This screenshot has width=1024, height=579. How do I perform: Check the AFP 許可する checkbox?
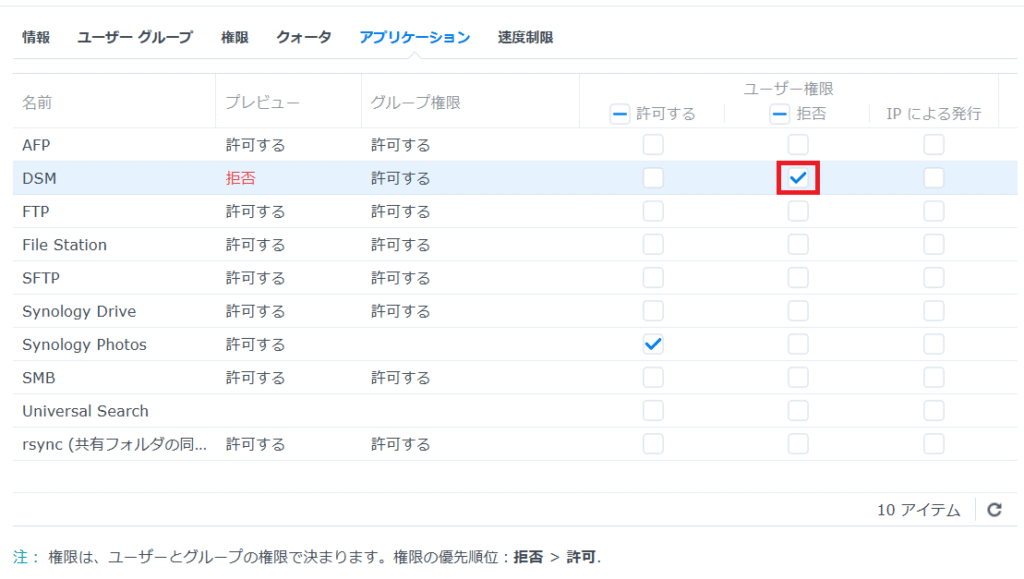(652, 144)
